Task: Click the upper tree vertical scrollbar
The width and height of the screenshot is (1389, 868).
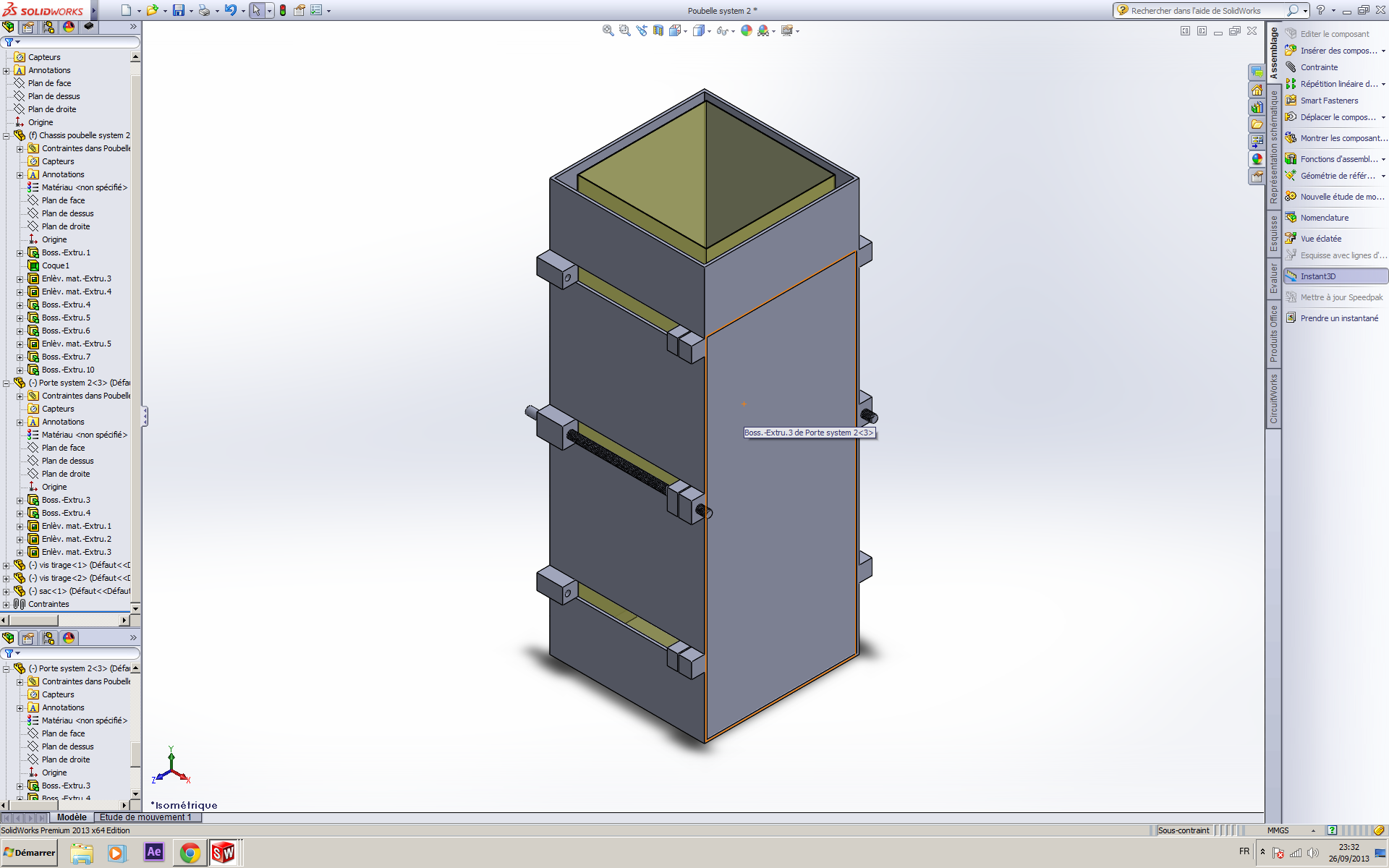Action: click(135, 333)
